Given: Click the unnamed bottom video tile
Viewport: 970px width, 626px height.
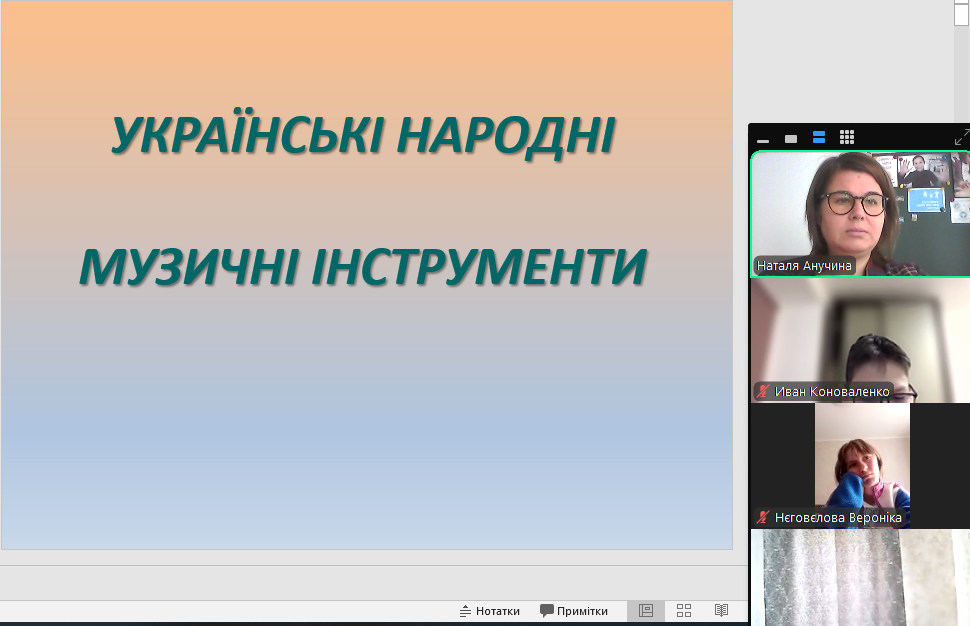Looking at the screenshot, I should tap(861, 578).
